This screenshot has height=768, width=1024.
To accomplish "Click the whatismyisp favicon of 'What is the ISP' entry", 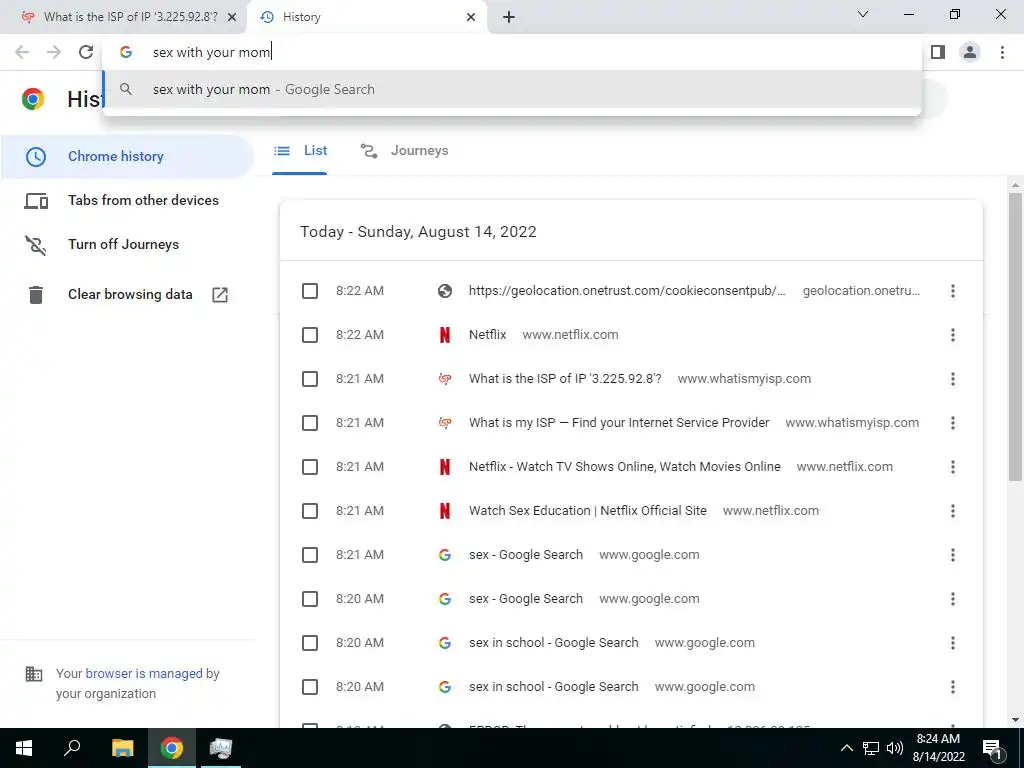I will (x=445, y=379).
